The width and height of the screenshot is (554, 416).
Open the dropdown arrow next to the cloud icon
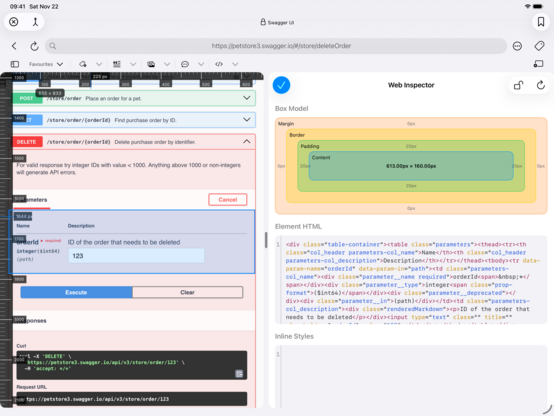[x=99, y=64]
